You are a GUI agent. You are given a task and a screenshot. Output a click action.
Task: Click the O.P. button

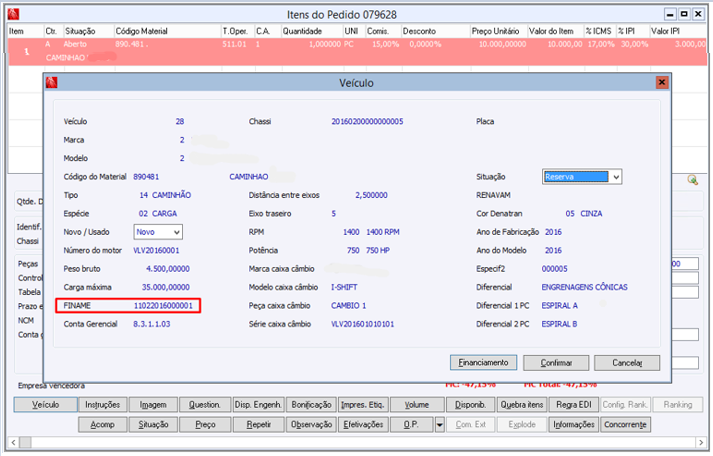[411, 425]
